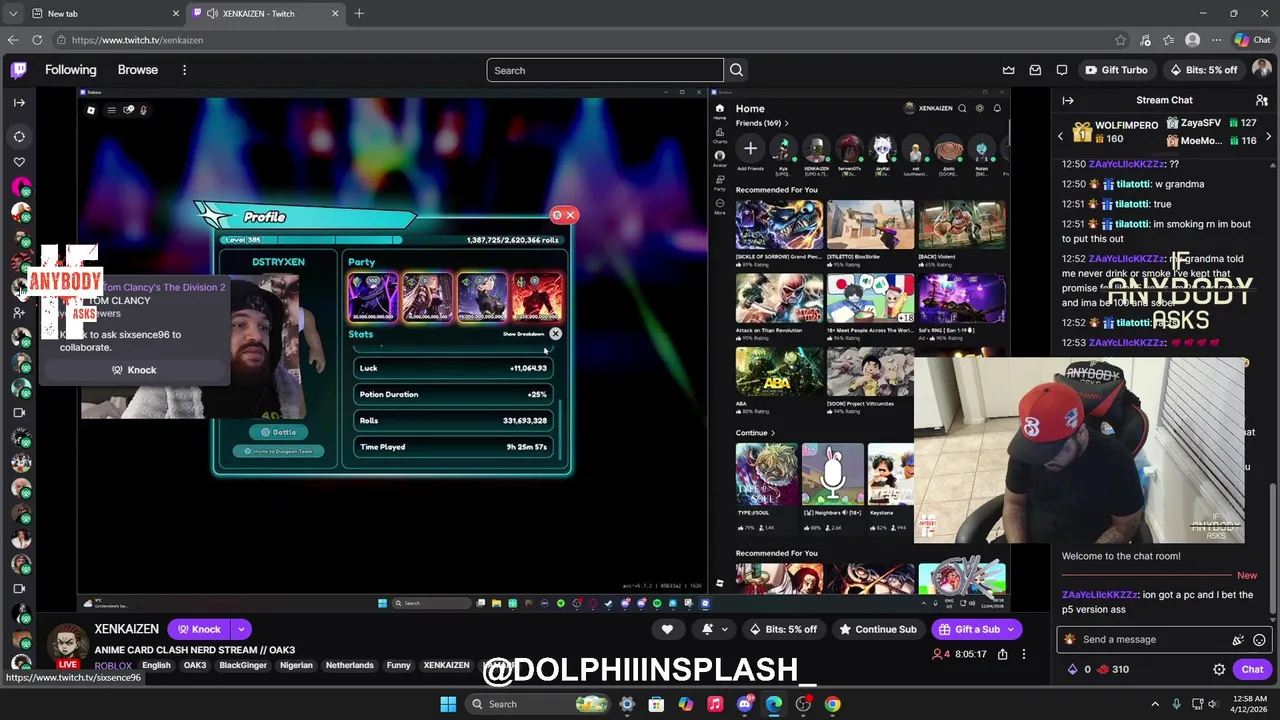Open the three-dot more menu beside Browse
This screenshot has width=1280, height=720.
184,70
